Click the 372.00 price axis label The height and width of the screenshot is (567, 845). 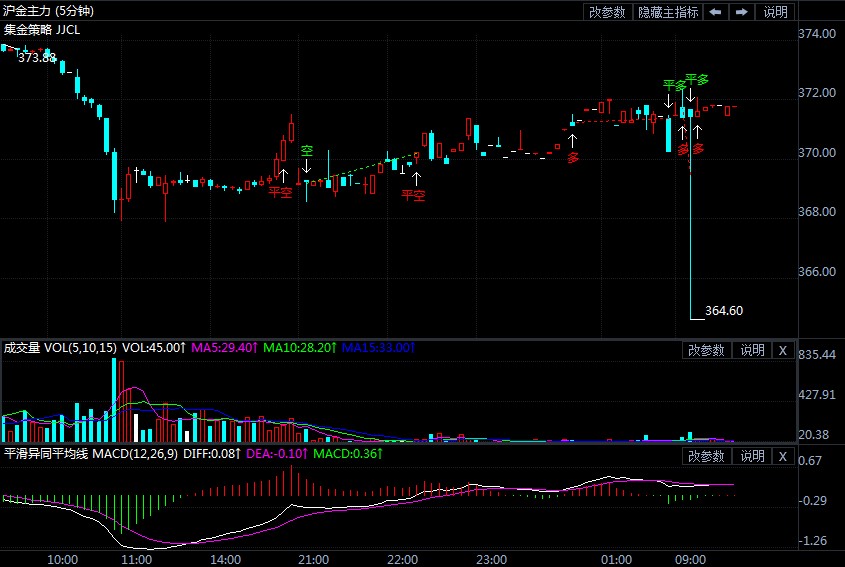(817, 93)
